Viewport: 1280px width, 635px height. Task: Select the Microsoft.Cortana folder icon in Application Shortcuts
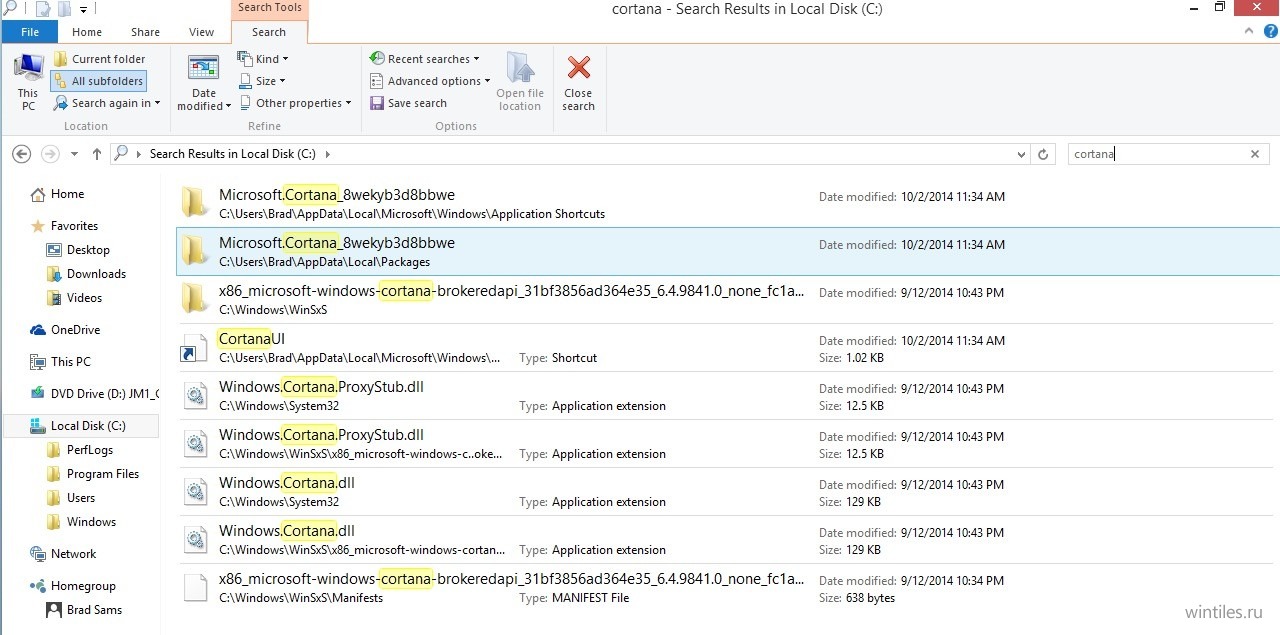[x=194, y=203]
